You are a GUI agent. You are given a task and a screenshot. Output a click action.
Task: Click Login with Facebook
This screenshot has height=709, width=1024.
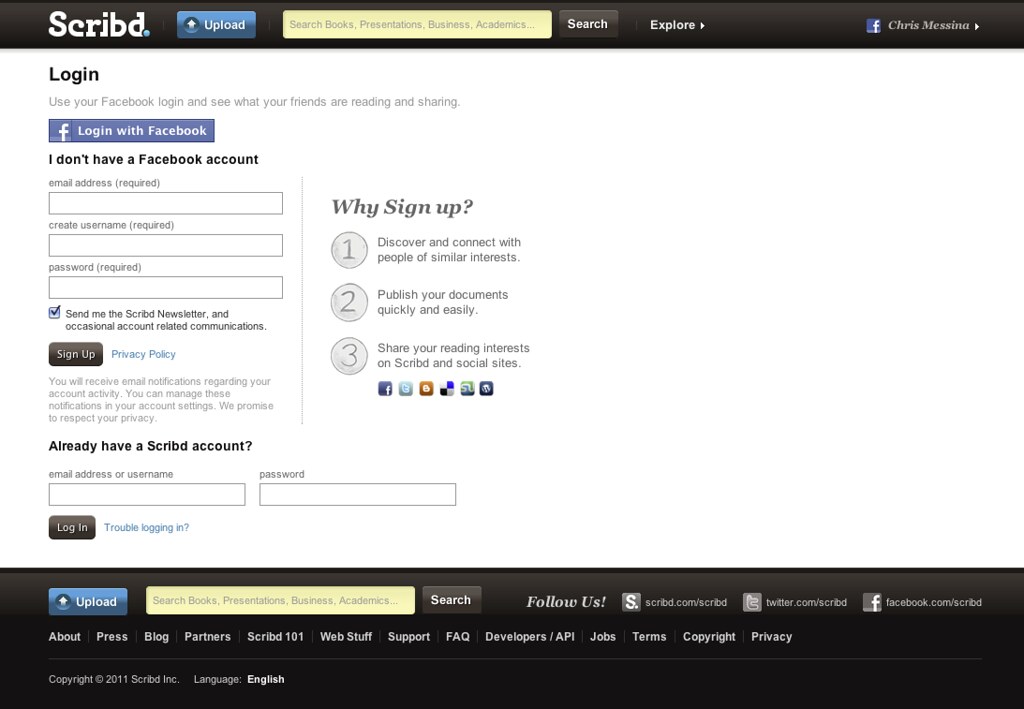click(131, 131)
